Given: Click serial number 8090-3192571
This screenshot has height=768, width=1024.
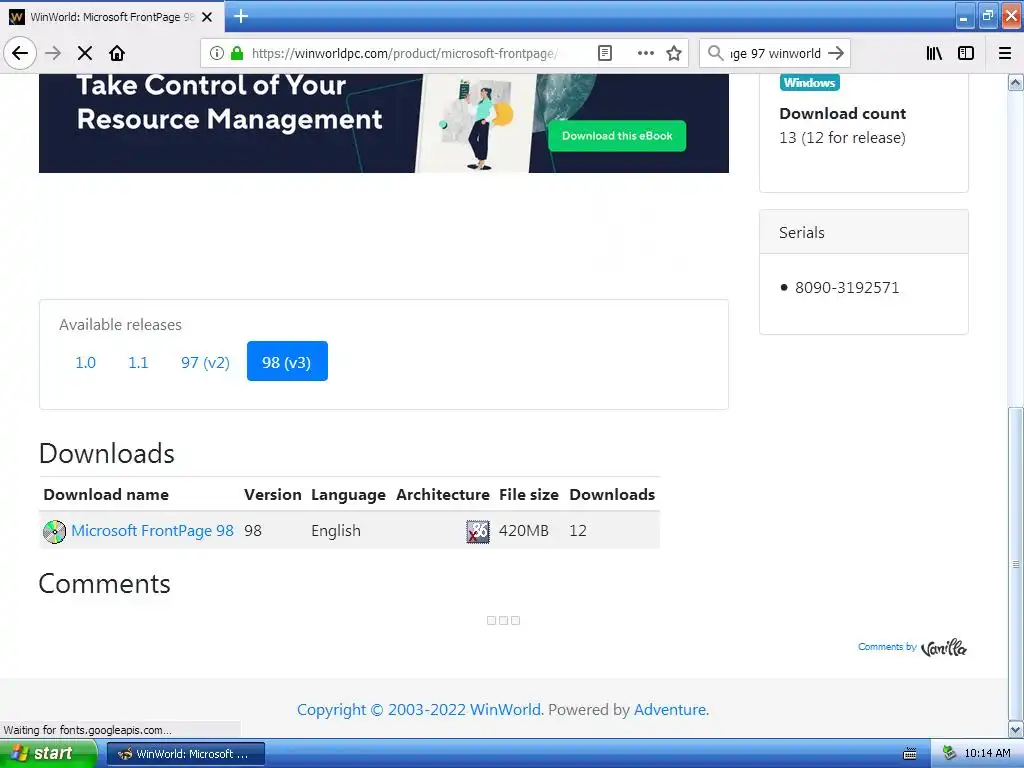Looking at the screenshot, I should click(x=847, y=287).
